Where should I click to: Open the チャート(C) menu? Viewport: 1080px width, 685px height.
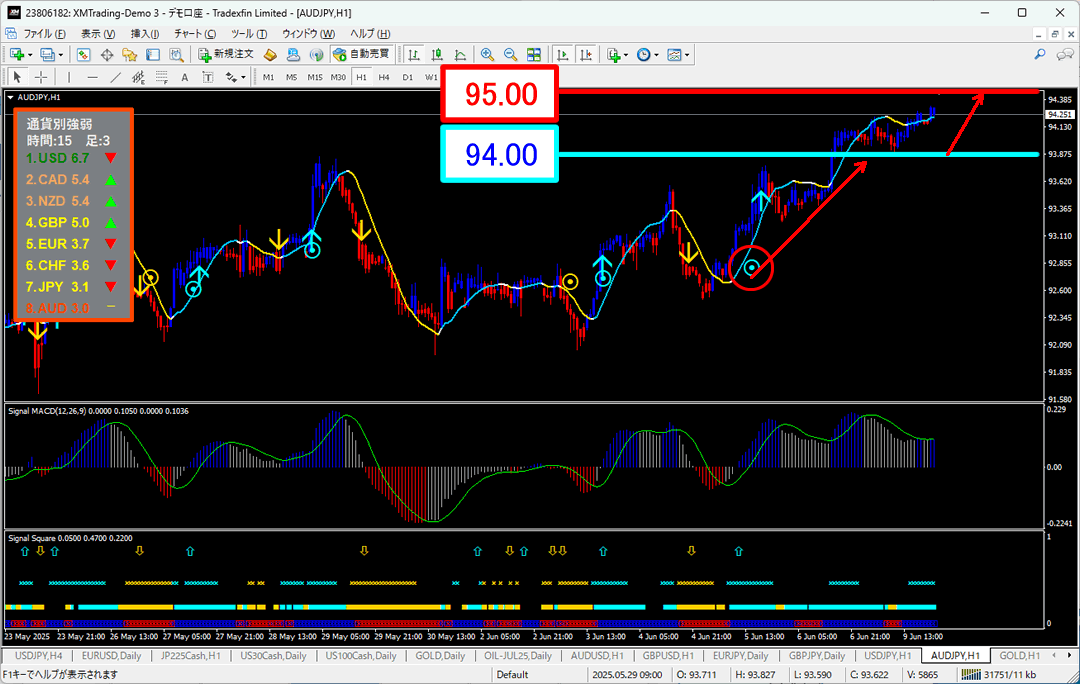coord(195,34)
